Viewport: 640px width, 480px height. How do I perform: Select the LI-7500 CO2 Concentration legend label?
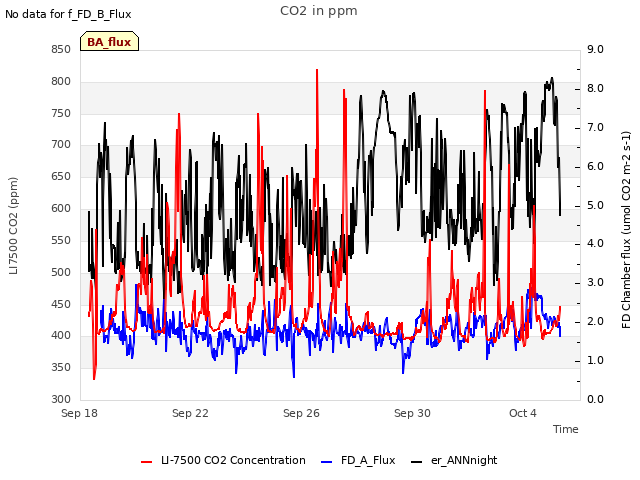click(233, 460)
